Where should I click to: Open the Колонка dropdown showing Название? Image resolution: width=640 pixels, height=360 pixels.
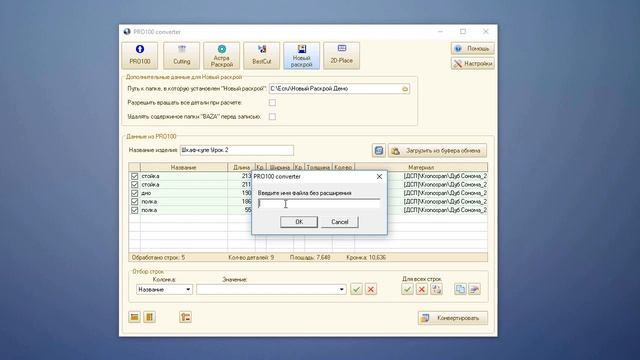coord(164,289)
